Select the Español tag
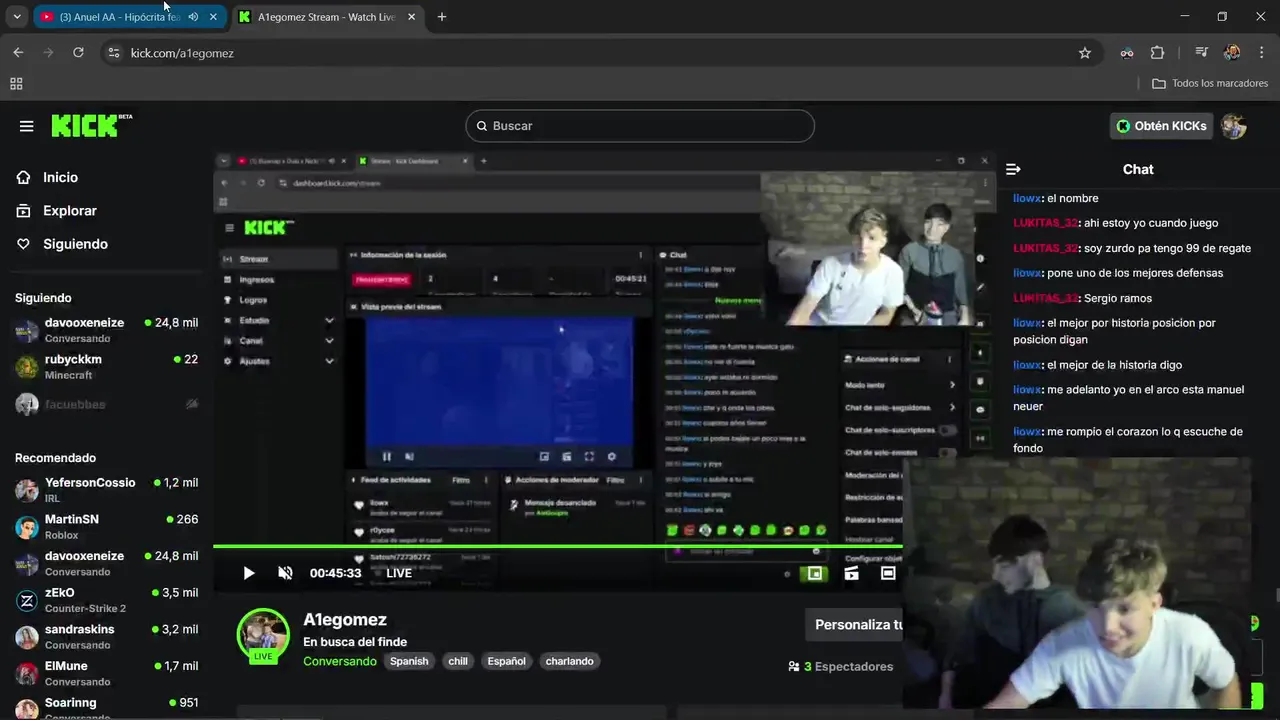This screenshot has width=1280, height=720. (506, 661)
